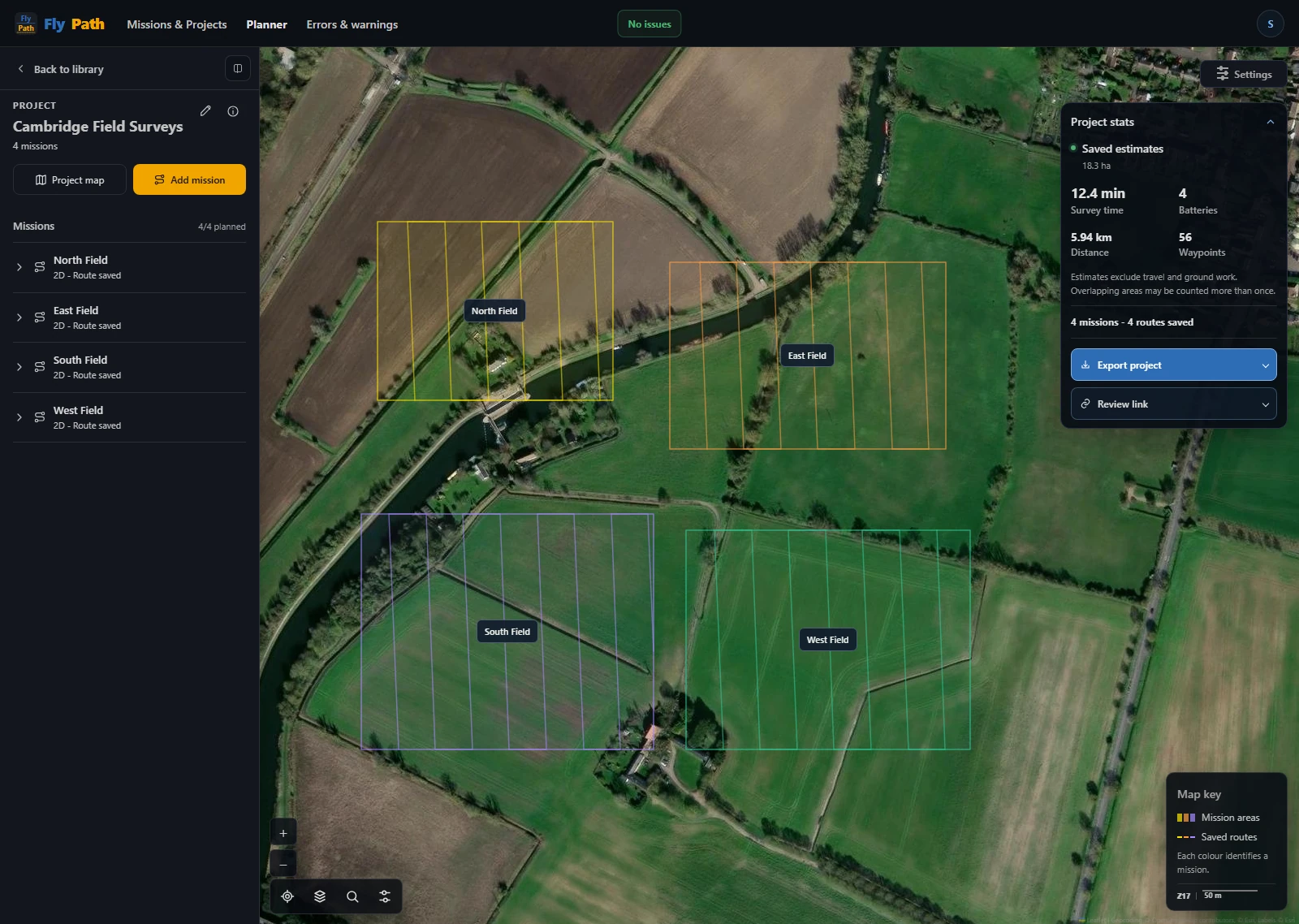Click the '12.4 min' survey time value

1098,193
